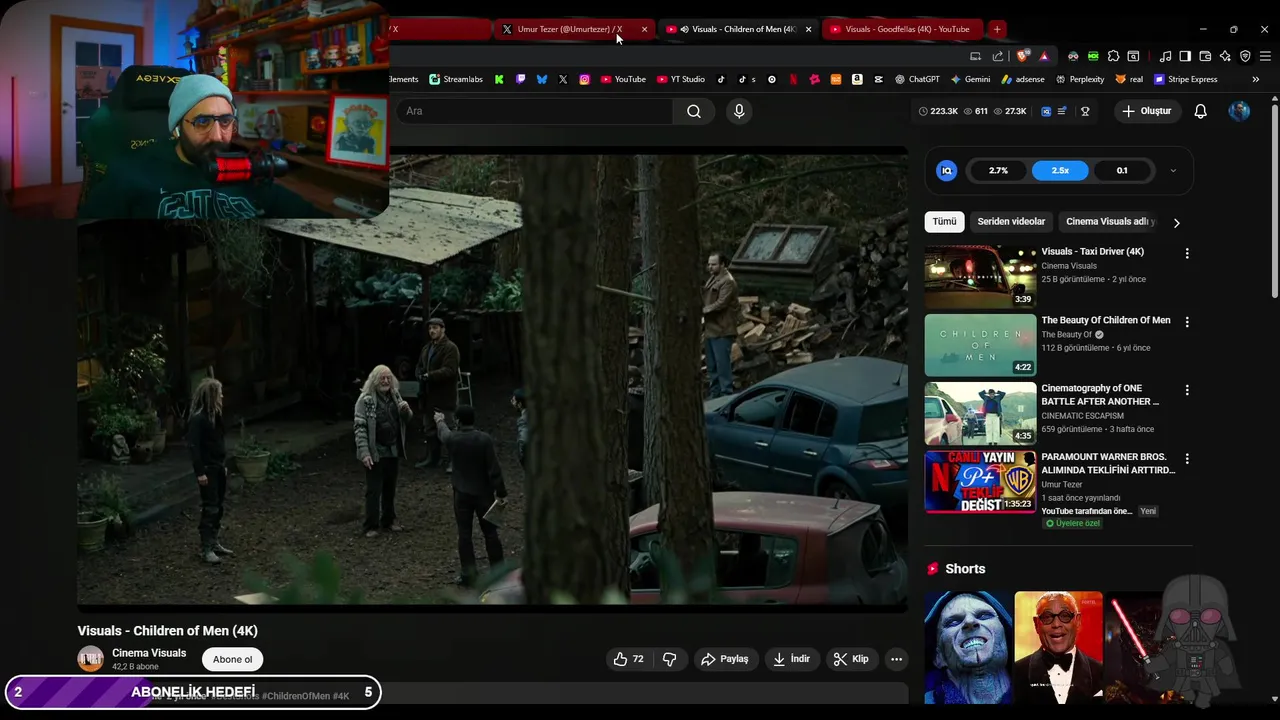Open the browser hamburger main menu
Image resolution: width=1280 pixels, height=720 pixels.
tap(1265, 56)
